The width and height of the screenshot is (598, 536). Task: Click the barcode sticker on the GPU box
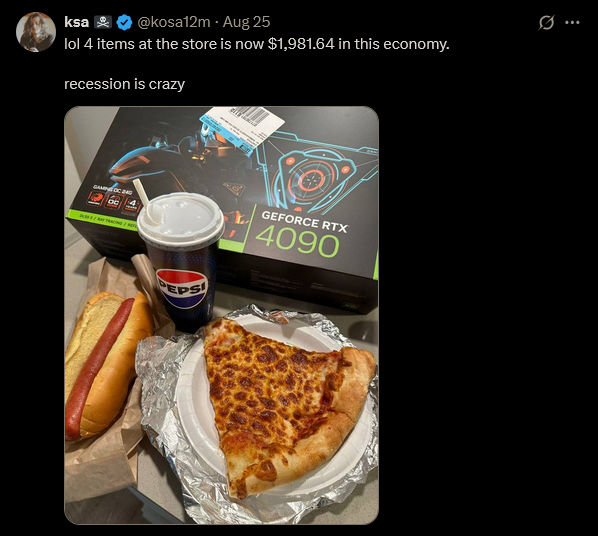(243, 127)
